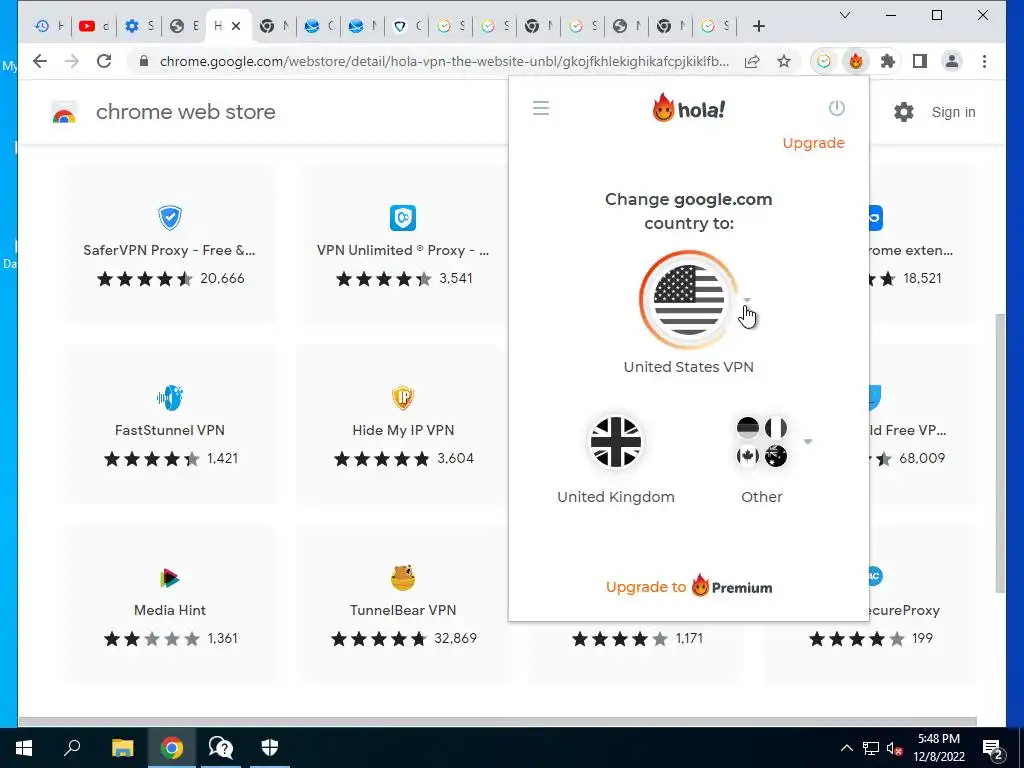This screenshot has width=1024, height=768.
Task: Share this page icon in address bar
Action: 752,61
